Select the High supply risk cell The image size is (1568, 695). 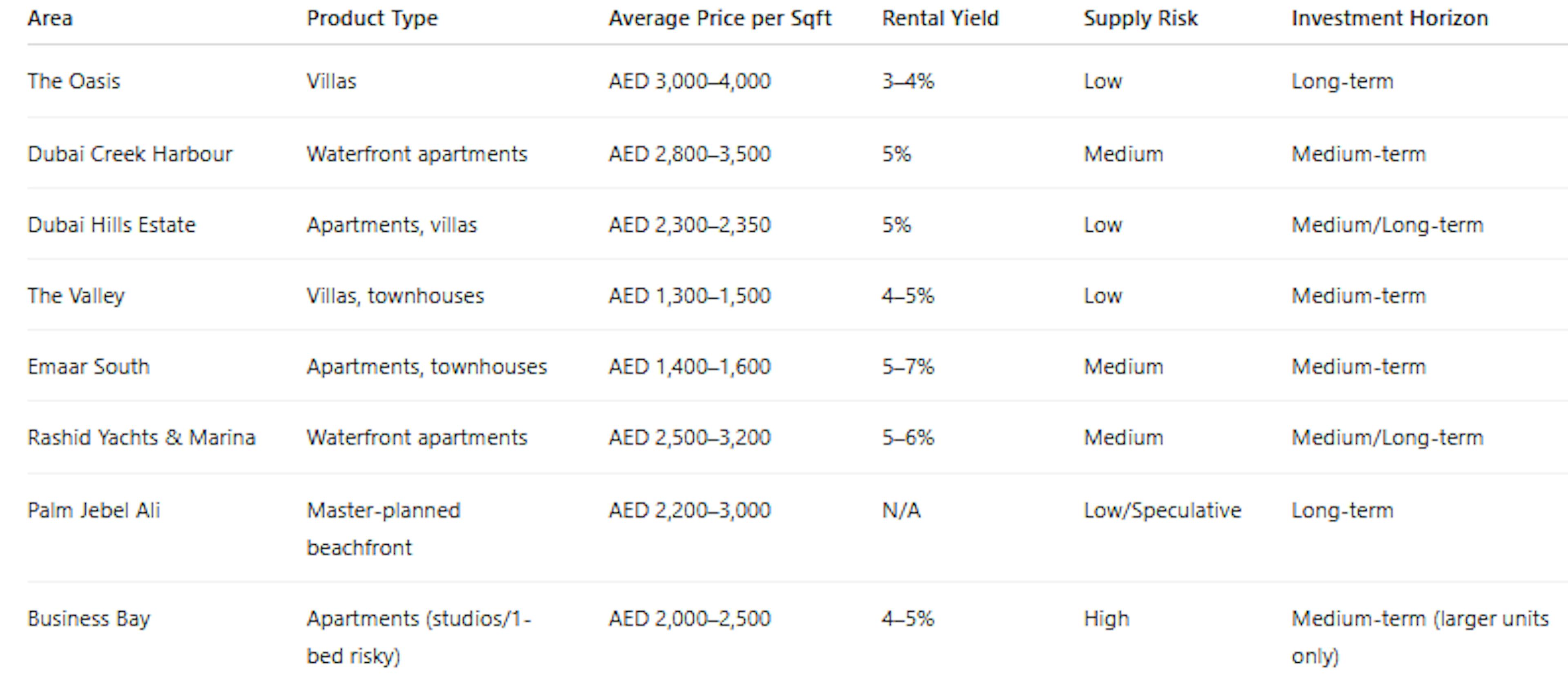pyautogui.click(x=1106, y=618)
